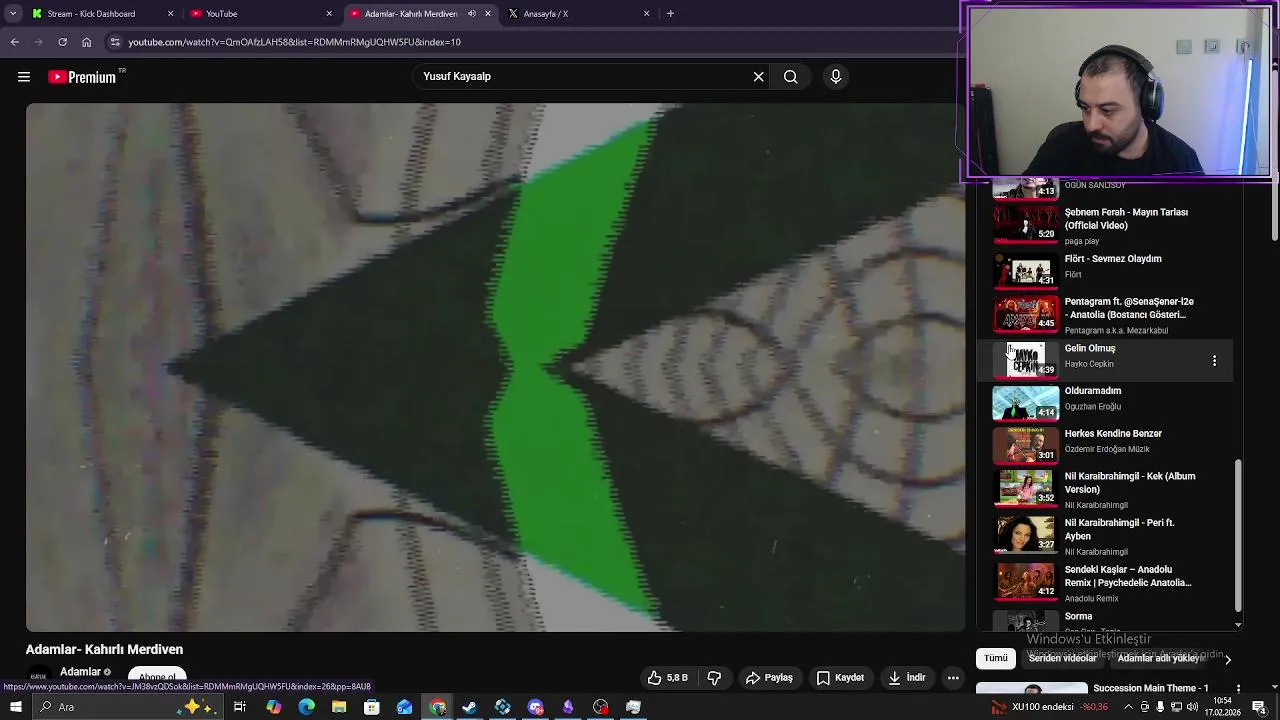Open Gelin Olmuş thumbnail
Image resolution: width=1280 pixels, height=720 pixels.
point(1025,359)
